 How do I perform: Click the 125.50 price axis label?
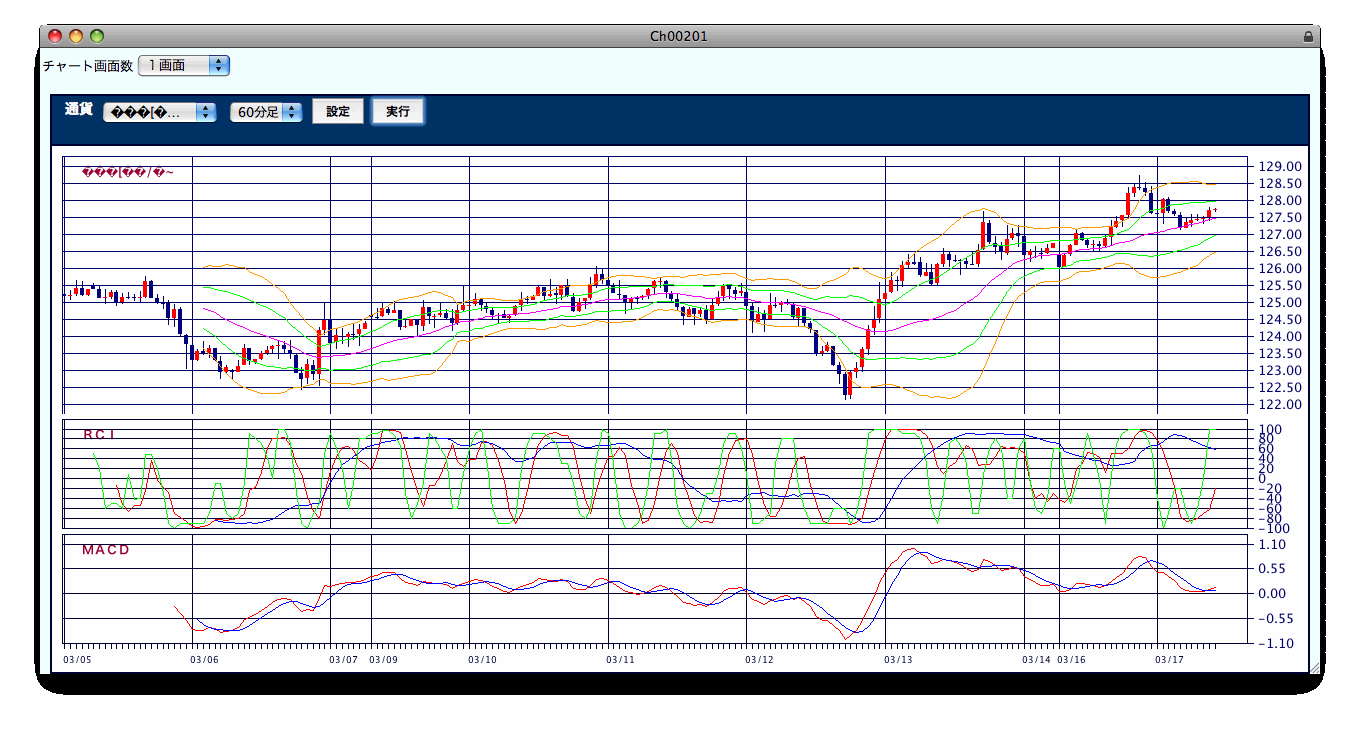[1280, 286]
